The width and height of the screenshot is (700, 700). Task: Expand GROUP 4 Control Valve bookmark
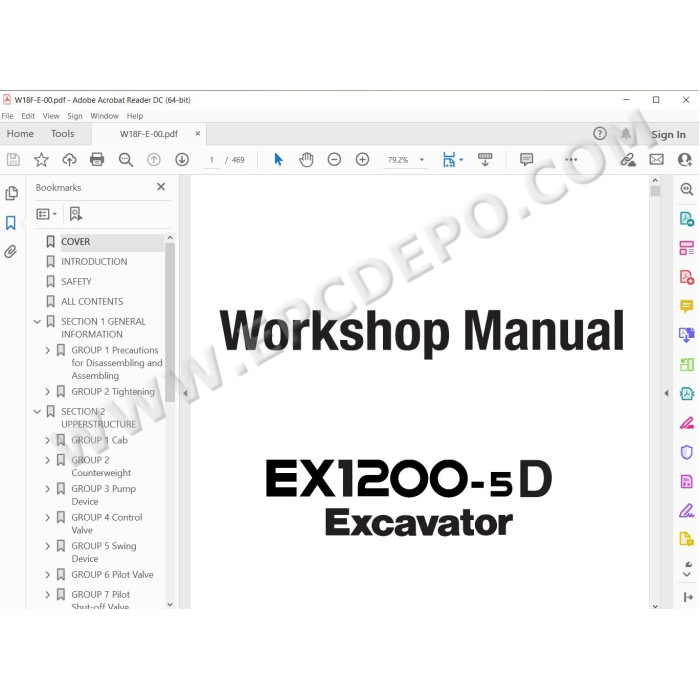48,518
